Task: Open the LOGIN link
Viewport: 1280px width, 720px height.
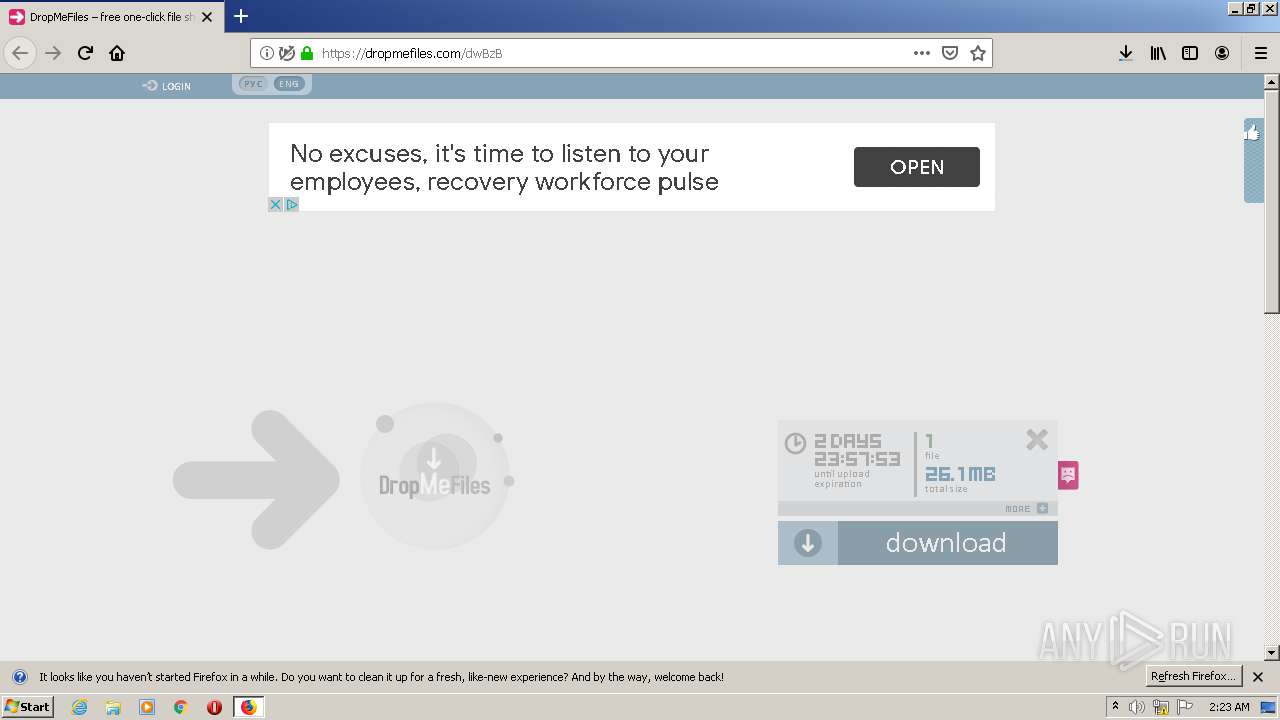Action: coord(167,86)
